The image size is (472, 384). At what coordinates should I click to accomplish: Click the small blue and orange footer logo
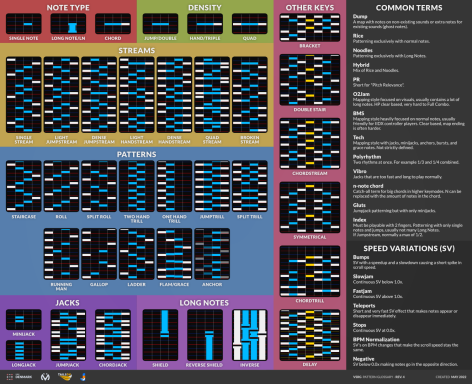click(x=83, y=377)
